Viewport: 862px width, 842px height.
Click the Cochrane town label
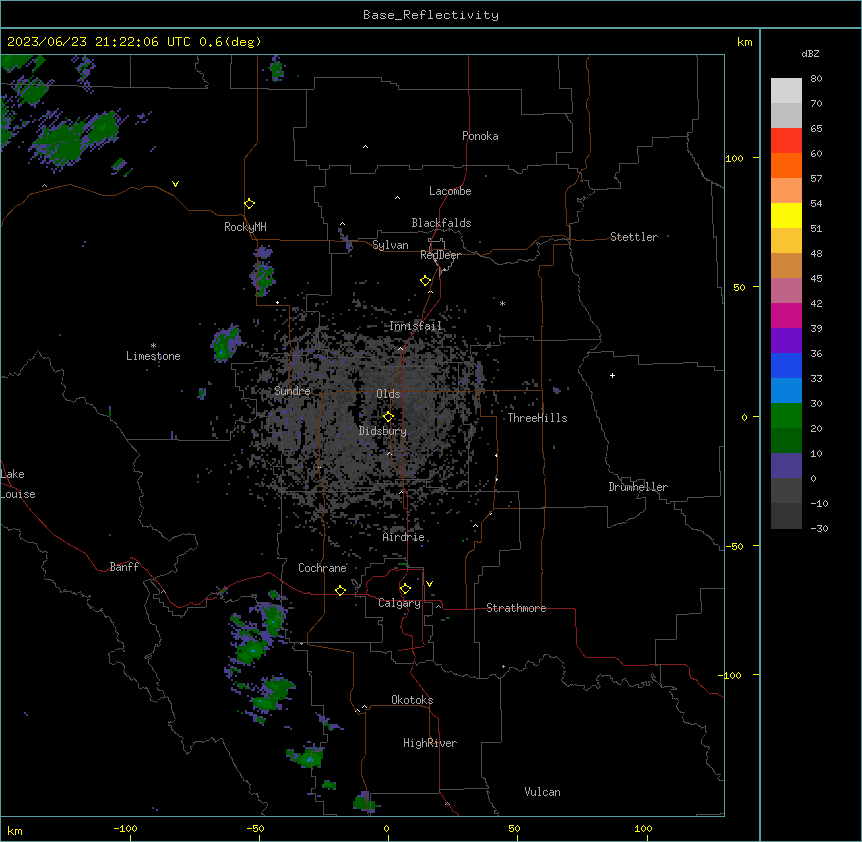click(322, 568)
